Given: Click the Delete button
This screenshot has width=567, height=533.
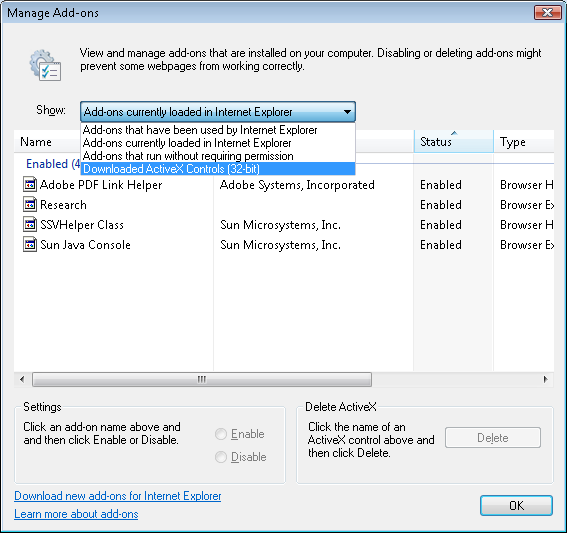Looking at the screenshot, I should pos(493,438).
